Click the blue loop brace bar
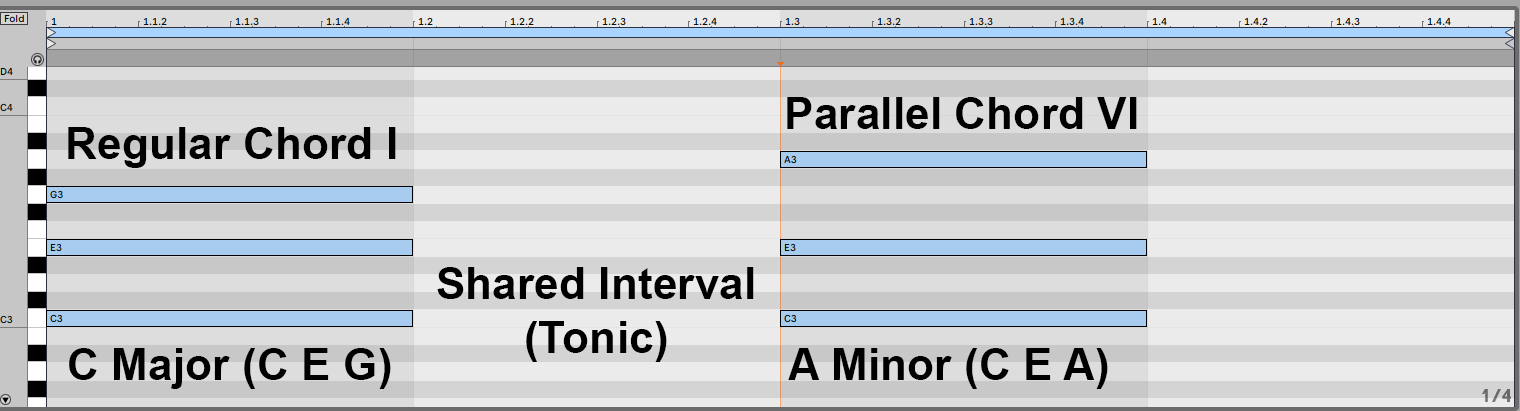This screenshot has width=1520, height=411. [x=780, y=33]
